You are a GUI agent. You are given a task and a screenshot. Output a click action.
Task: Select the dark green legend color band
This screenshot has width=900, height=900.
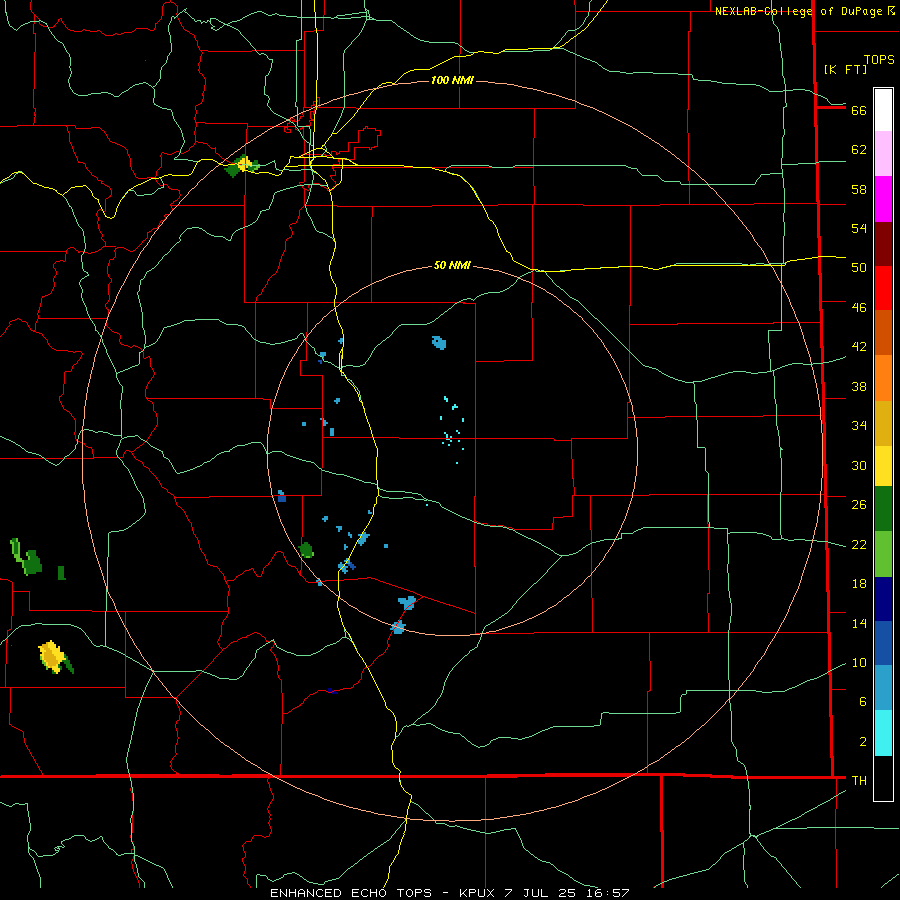883,509
